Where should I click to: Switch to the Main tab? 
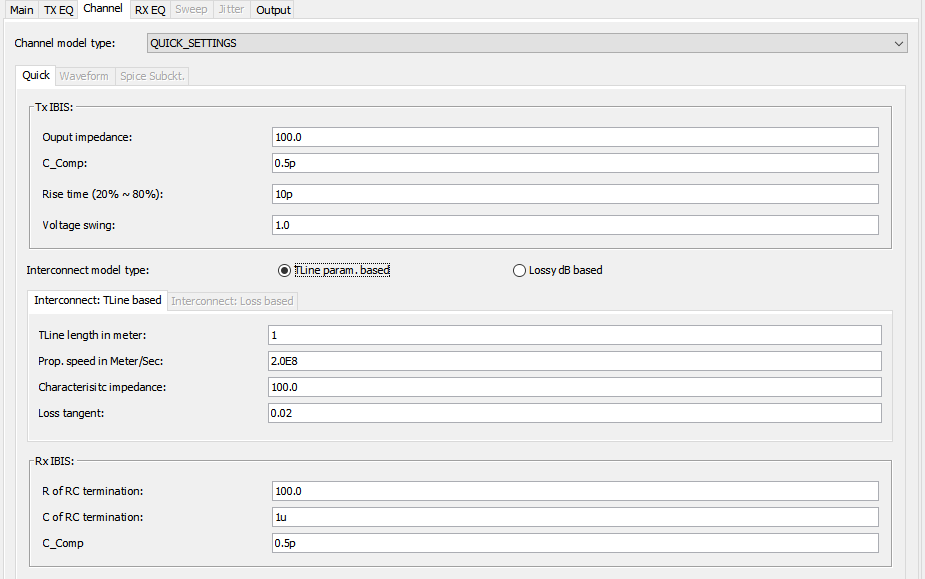[21, 10]
